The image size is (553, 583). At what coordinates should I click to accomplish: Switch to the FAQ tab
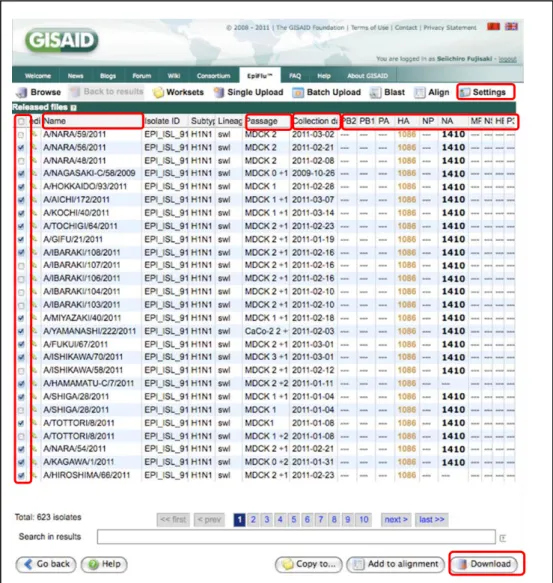[295, 76]
